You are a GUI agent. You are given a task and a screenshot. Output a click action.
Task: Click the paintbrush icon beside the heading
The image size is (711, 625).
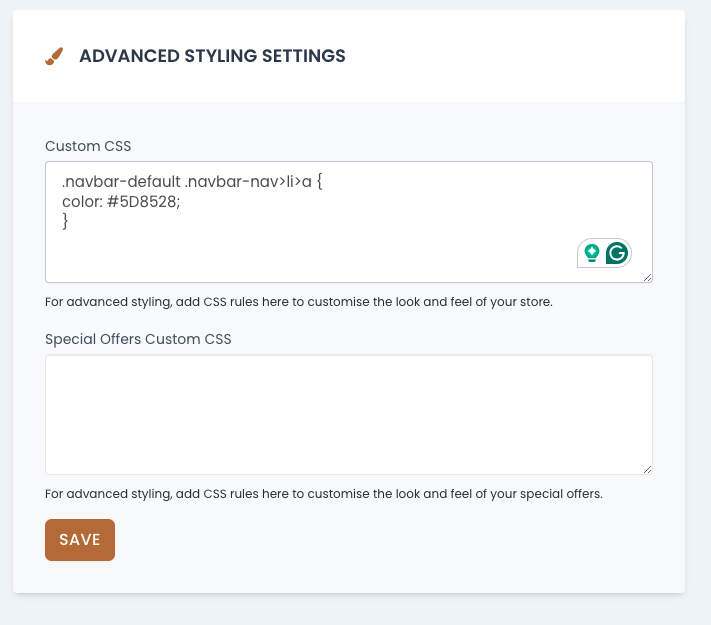(54, 57)
